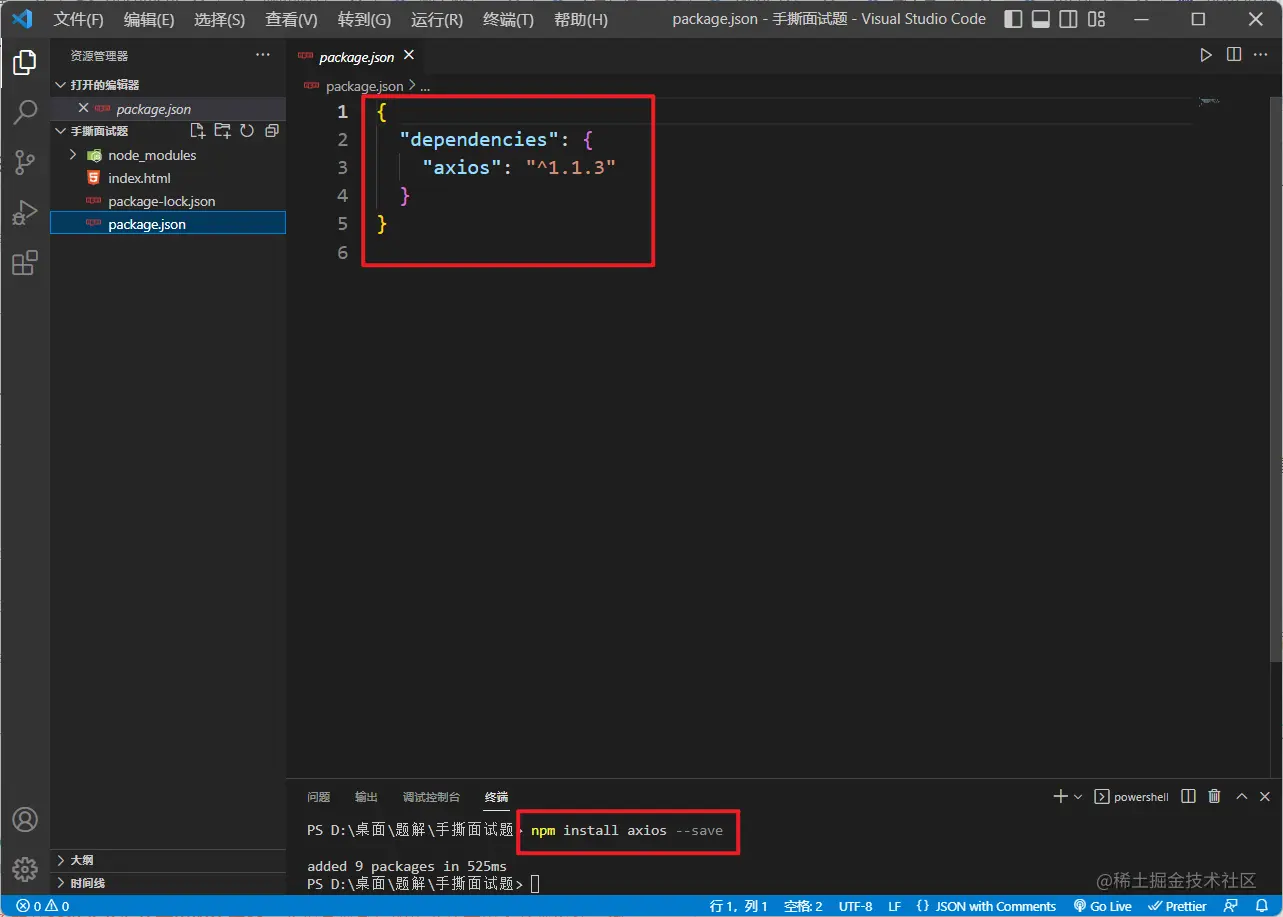
Task: Open the problems count in status bar
Action: coord(42,906)
